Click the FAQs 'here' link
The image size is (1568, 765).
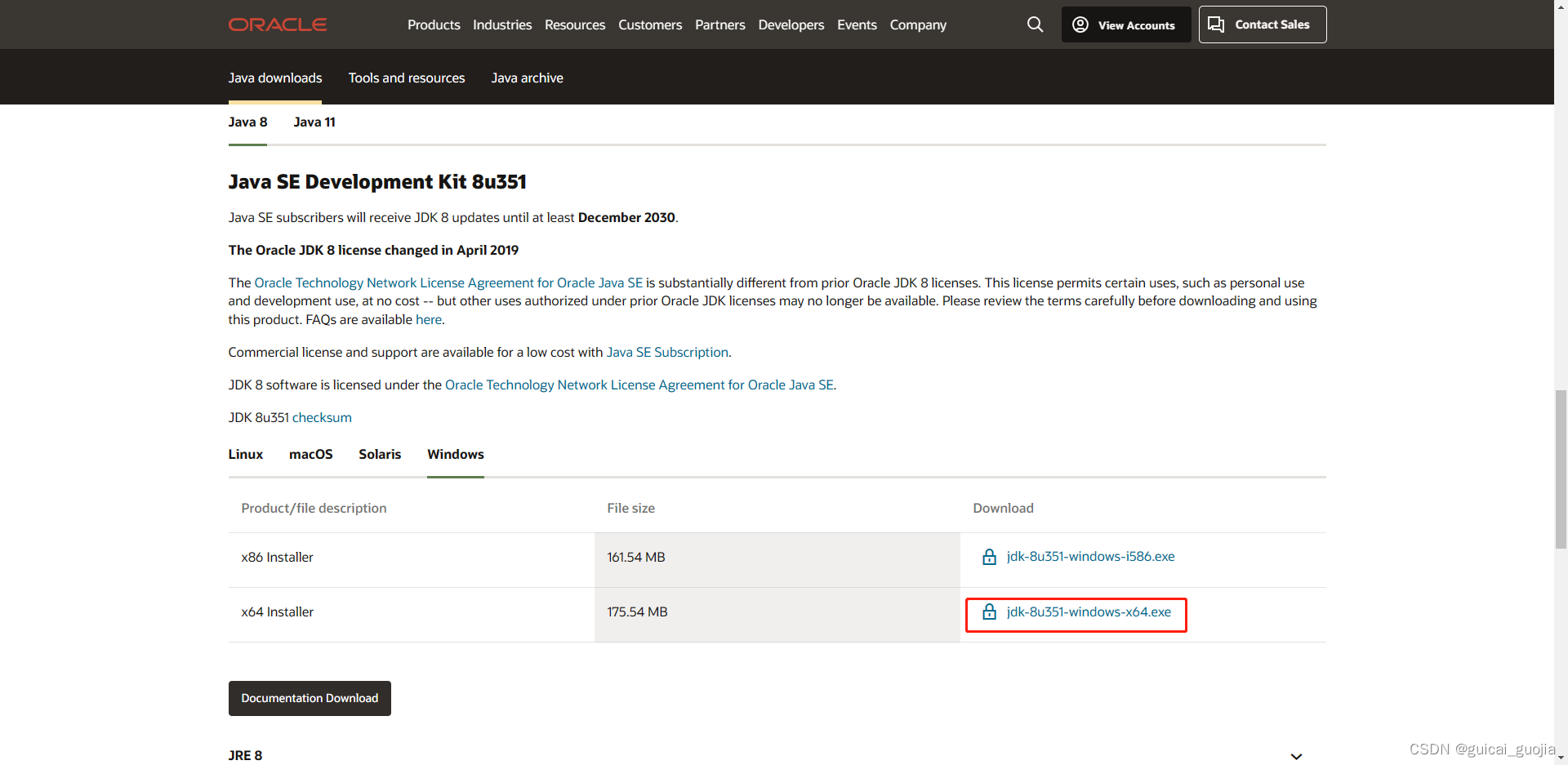click(x=429, y=319)
